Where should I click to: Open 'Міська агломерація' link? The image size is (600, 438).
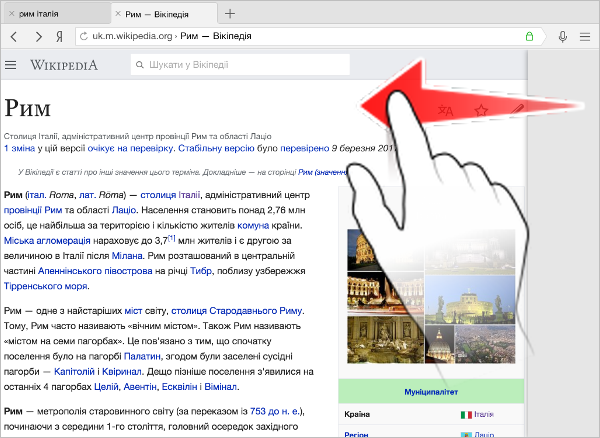(47, 241)
